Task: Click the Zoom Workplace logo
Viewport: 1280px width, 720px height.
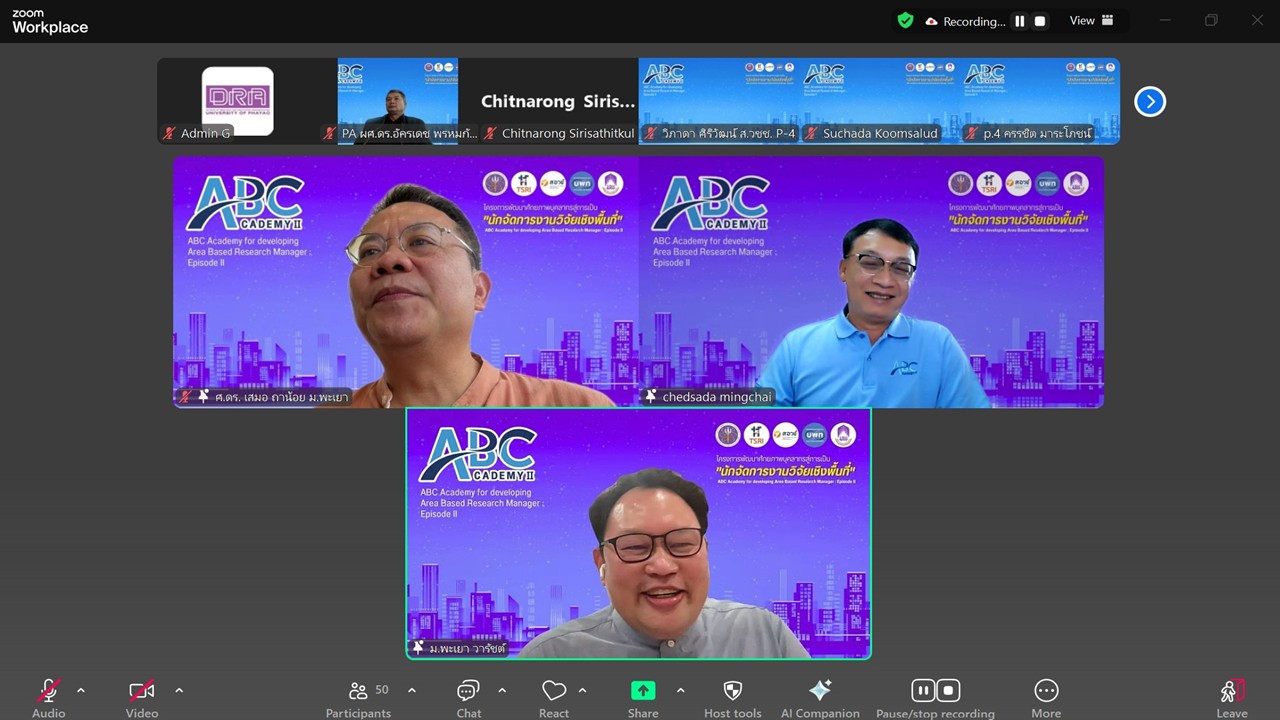Action: click(50, 21)
